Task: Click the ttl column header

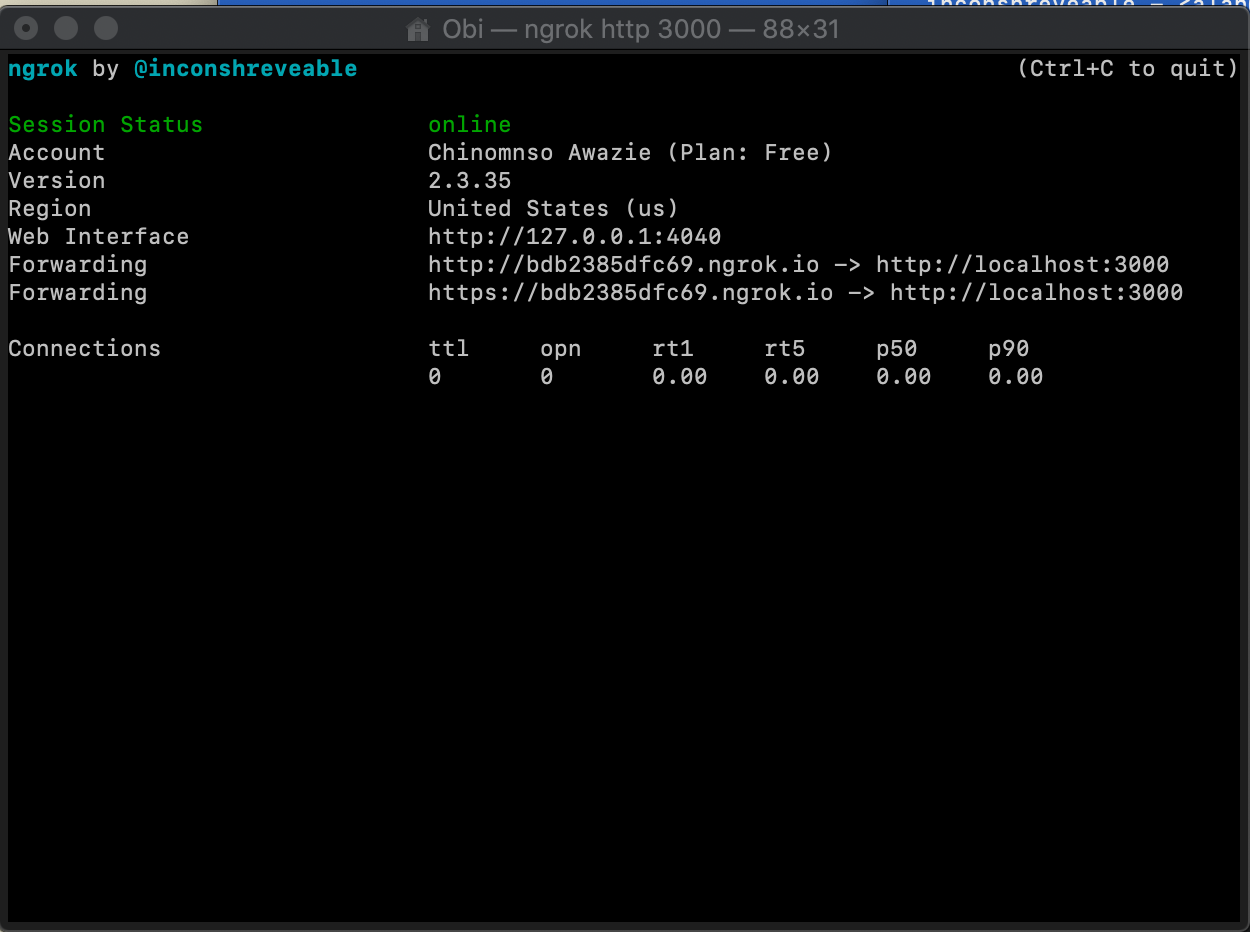Action: [447, 348]
